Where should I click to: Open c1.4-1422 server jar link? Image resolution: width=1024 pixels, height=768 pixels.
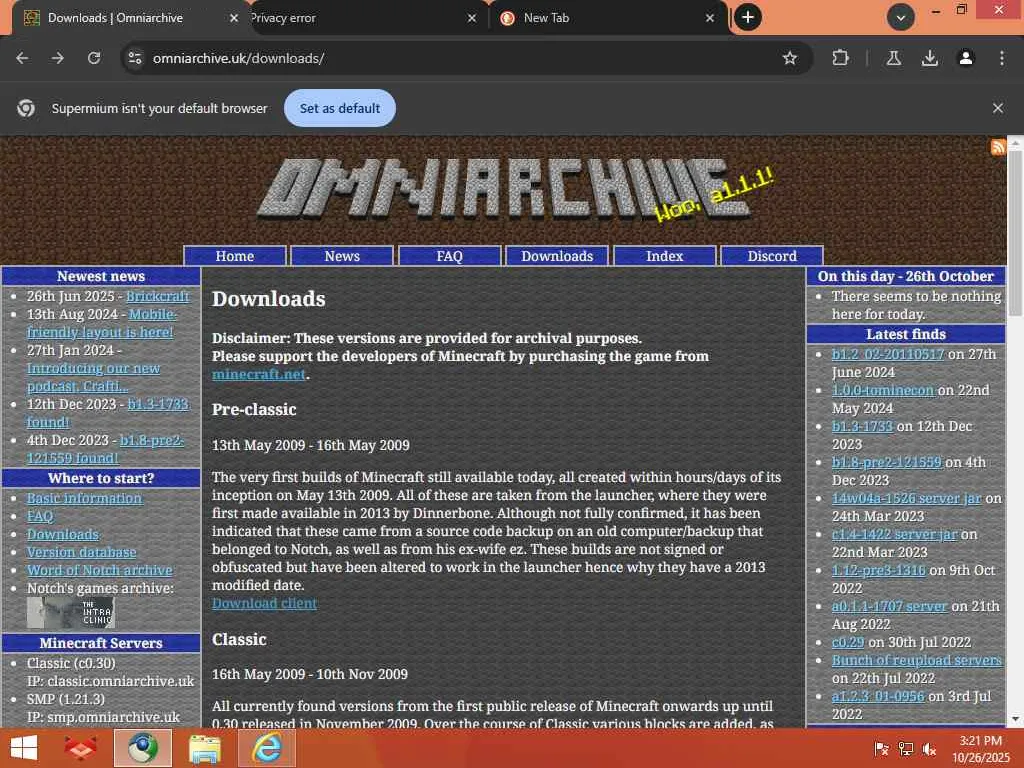tap(894, 534)
